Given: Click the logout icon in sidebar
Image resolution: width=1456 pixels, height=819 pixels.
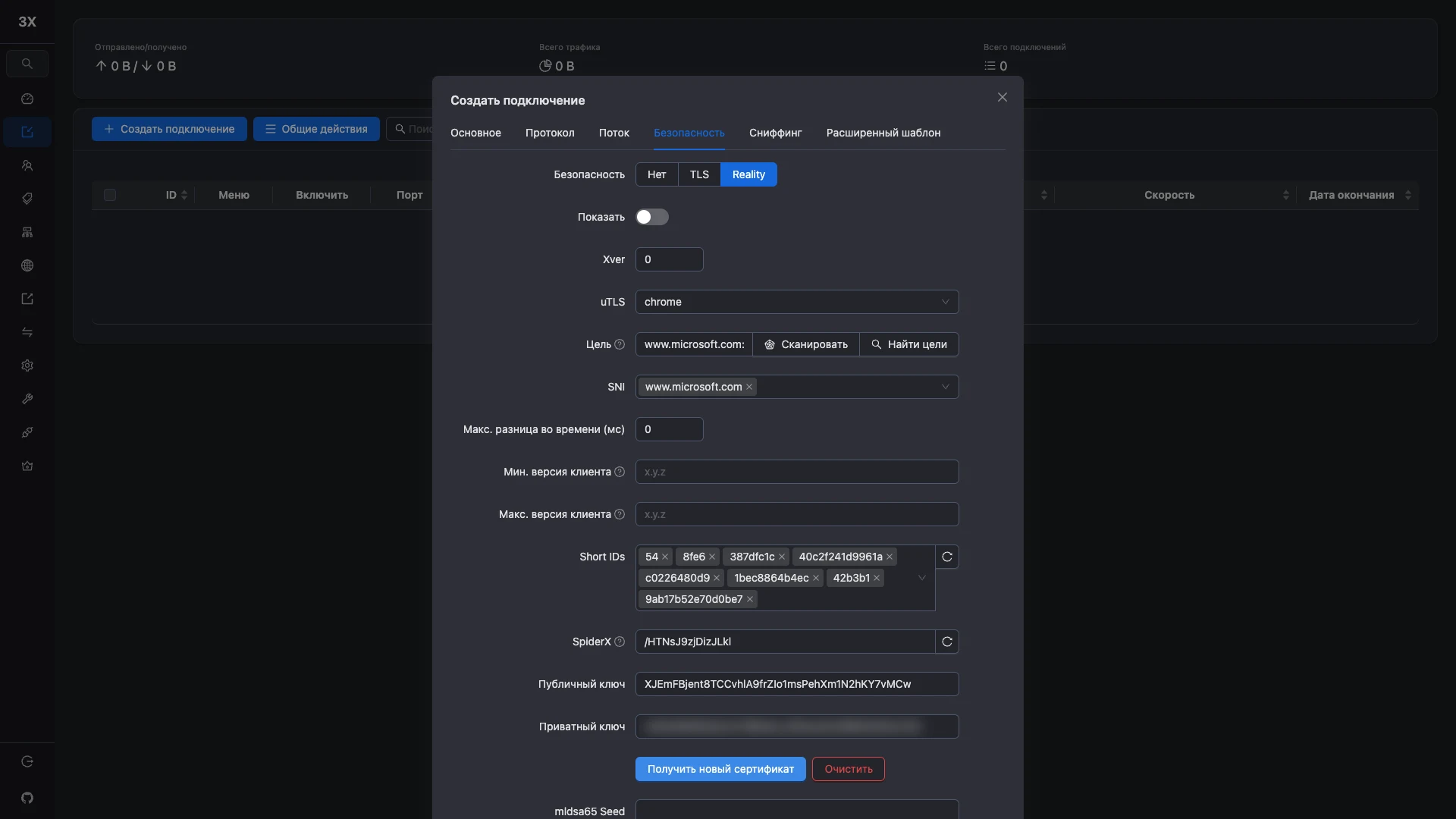Looking at the screenshot, I should [x=27, y=761].
